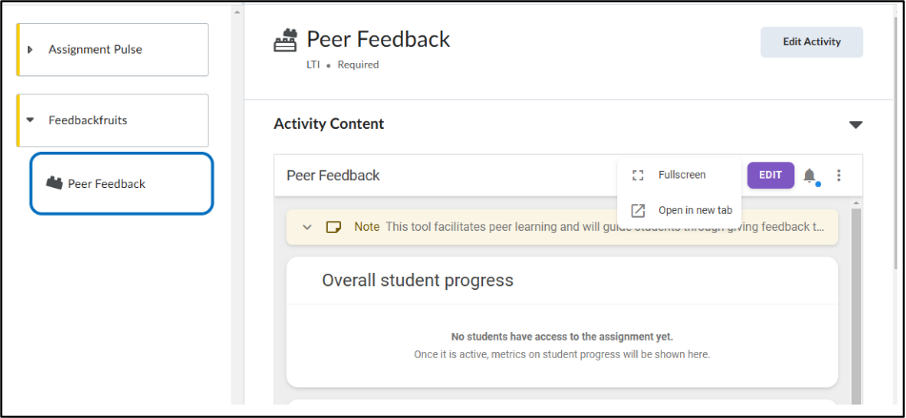Click the Edit Activity button
Image resolution: width=906 pixels, height=418 pixels.
point(812,42)
